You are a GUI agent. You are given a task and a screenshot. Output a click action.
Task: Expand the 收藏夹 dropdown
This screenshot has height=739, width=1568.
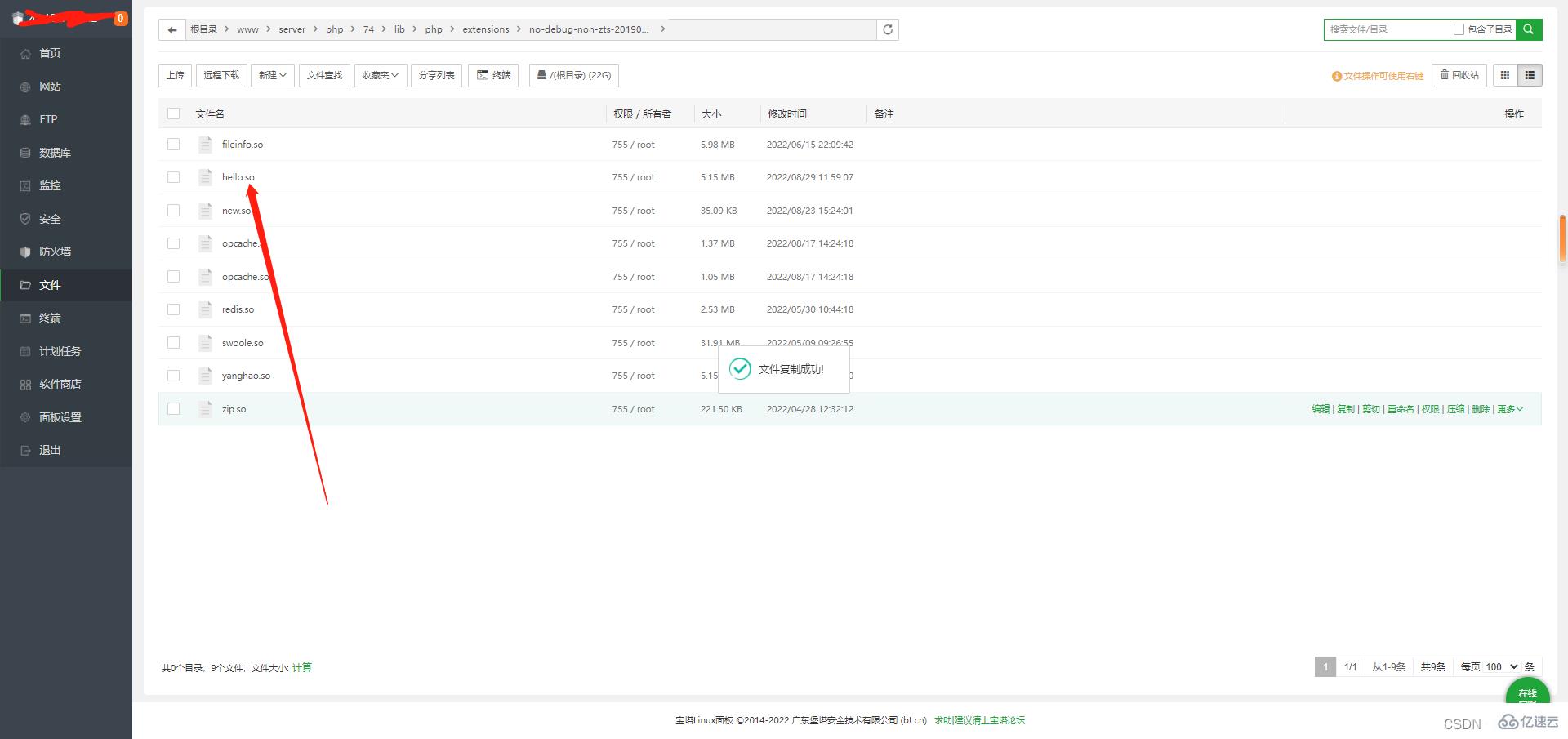coord(381,75)
